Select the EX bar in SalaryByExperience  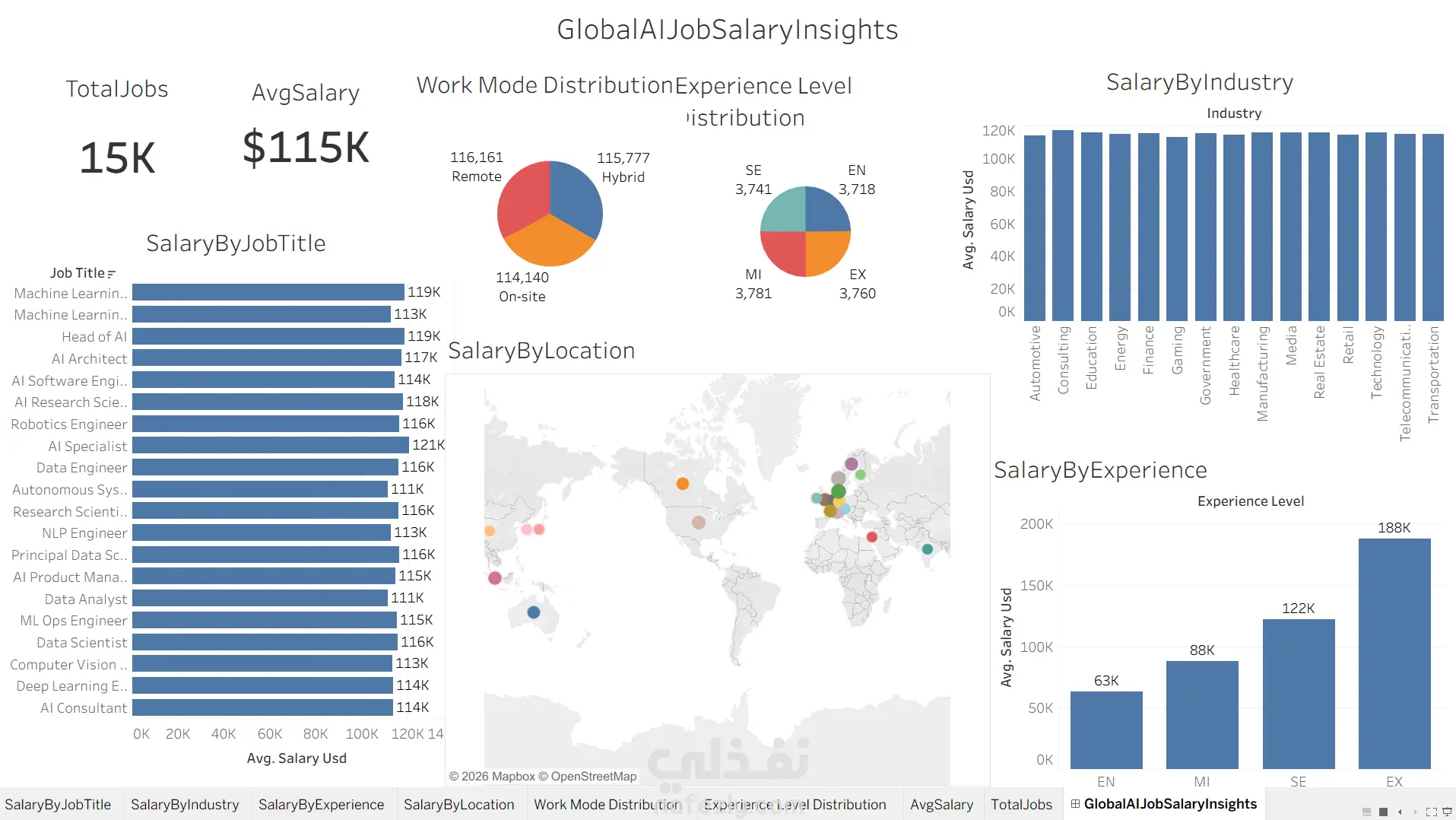tap(1394, 653)
